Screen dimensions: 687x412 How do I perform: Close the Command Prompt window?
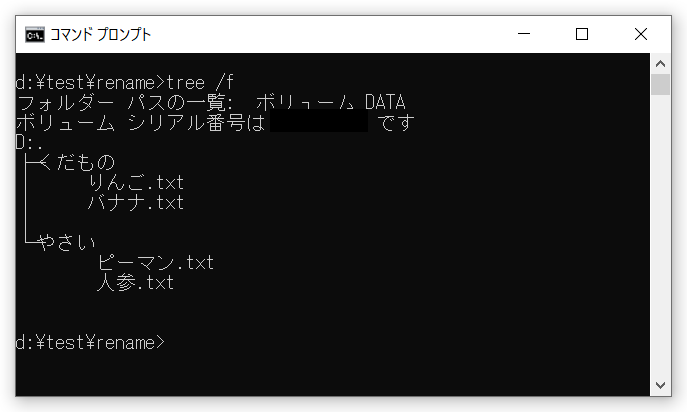(x=641, y=34)
